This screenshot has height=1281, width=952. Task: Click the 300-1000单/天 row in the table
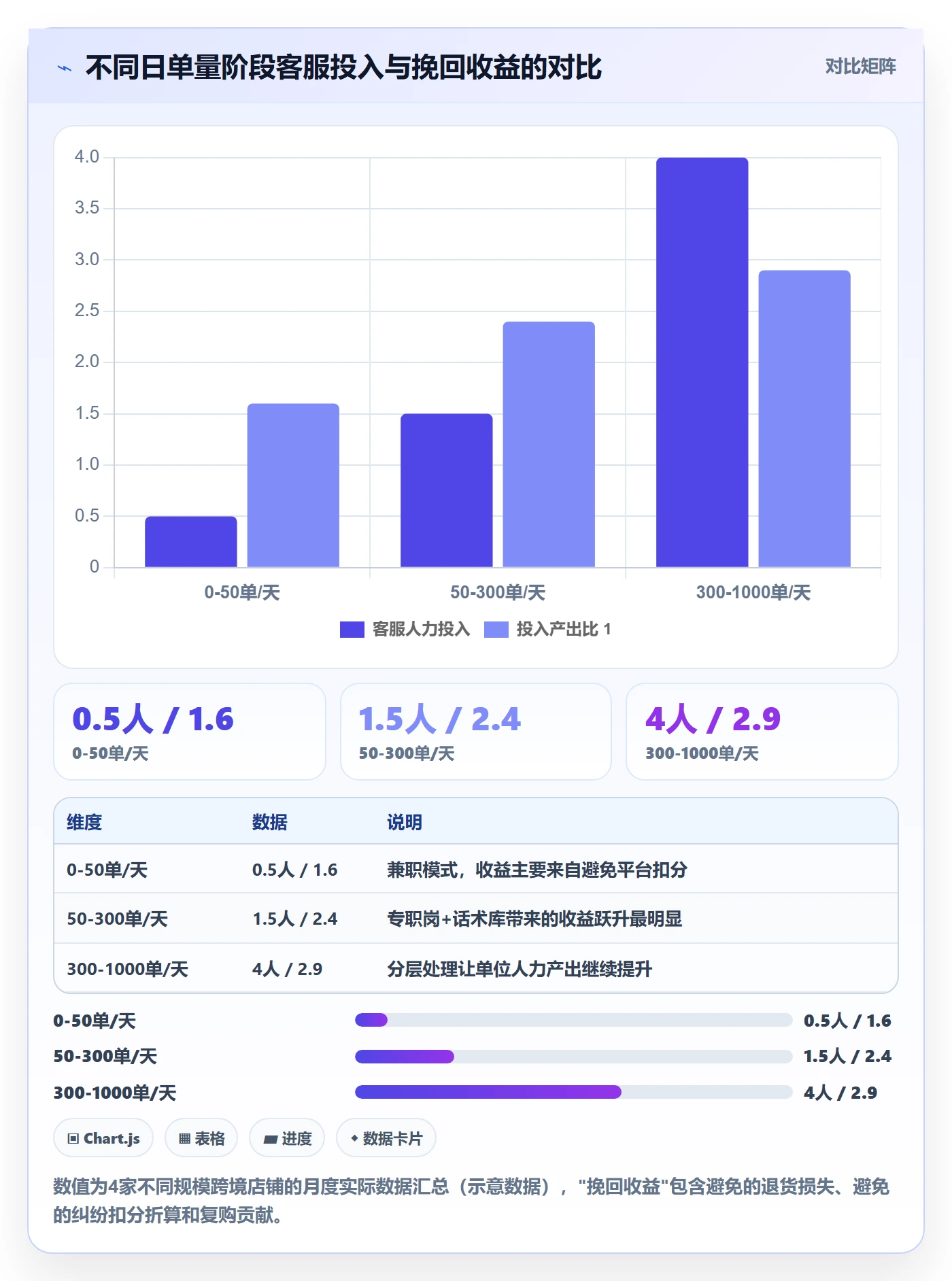coord(476,969)
